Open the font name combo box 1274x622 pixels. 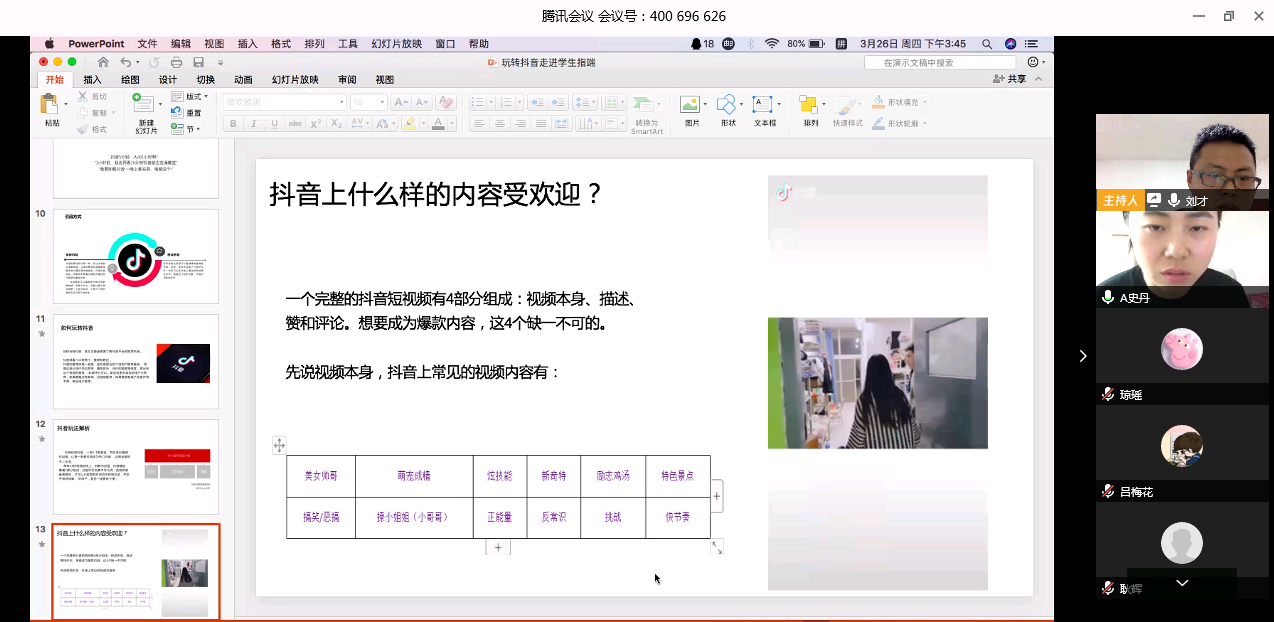point(283,102)
